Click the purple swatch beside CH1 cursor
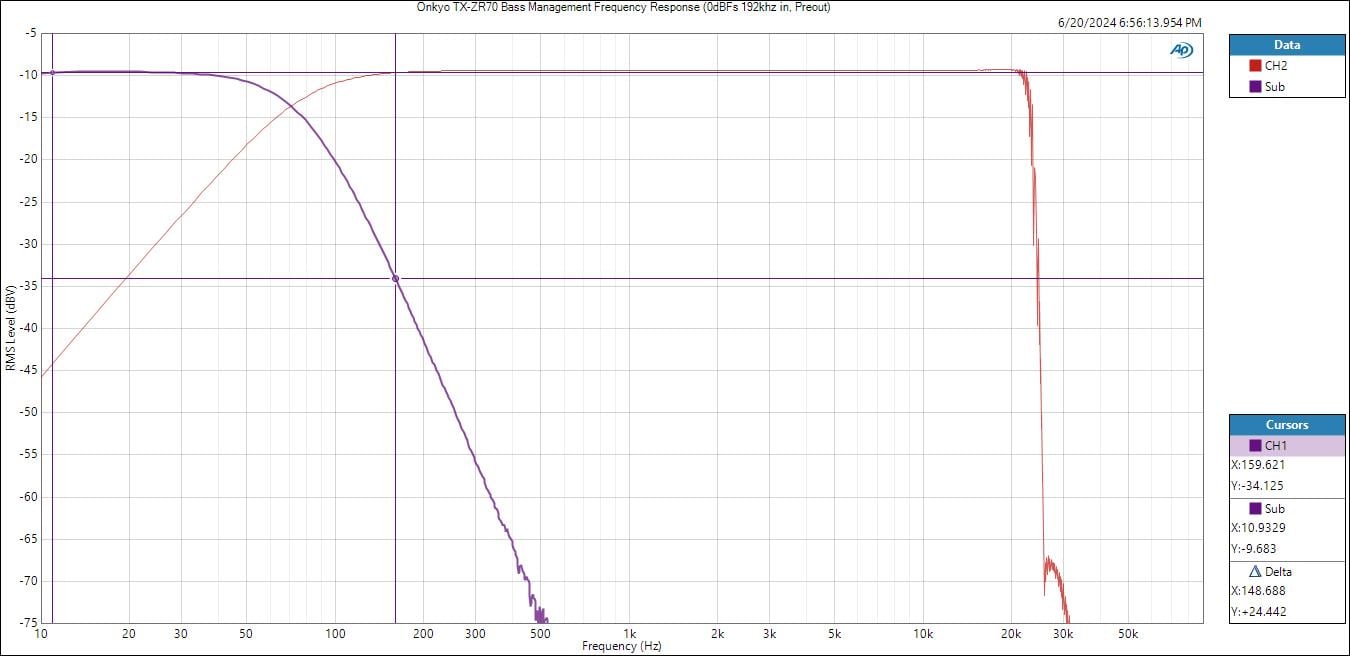This screenshot has height=656, width=1350. (1256, 446)
